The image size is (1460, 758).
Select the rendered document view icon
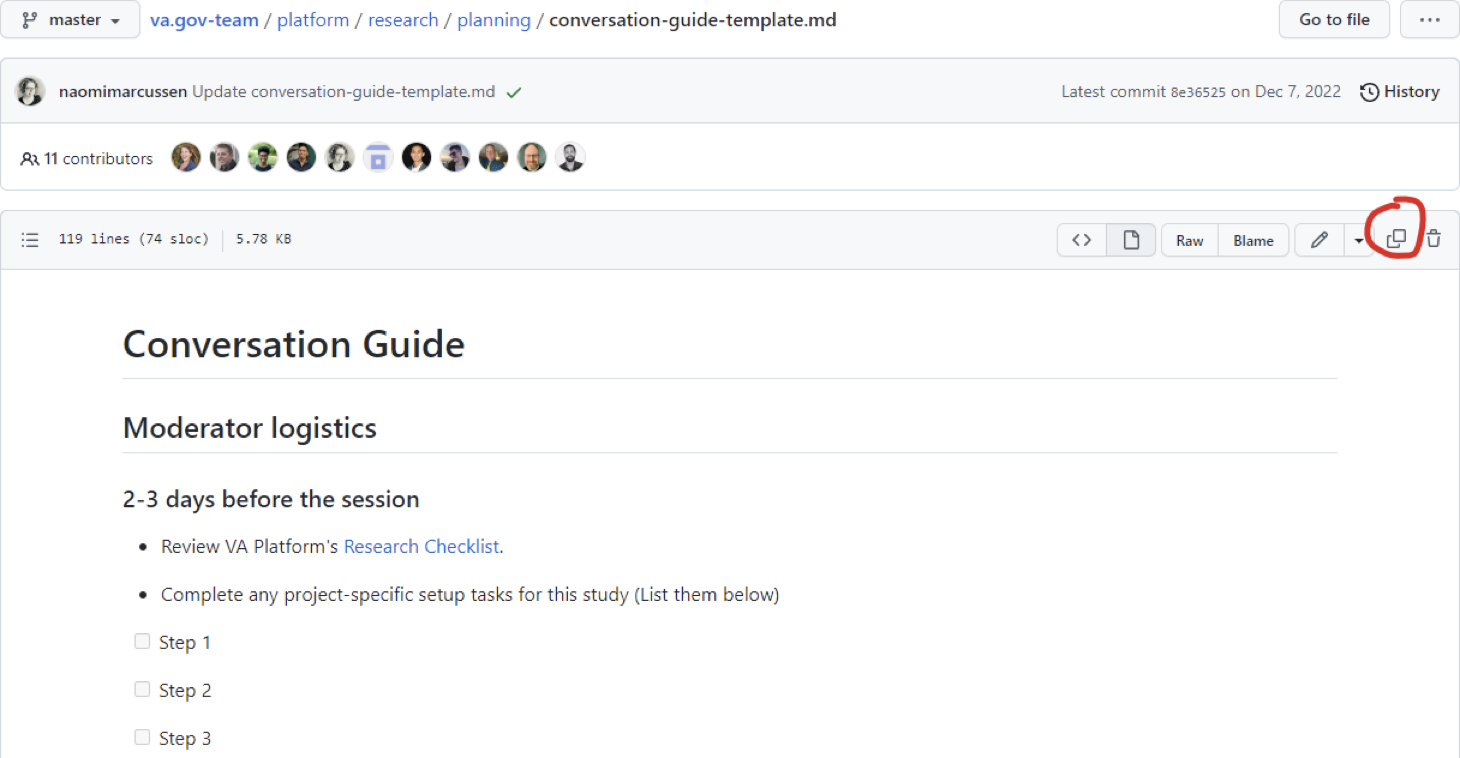coord(1131,240)
